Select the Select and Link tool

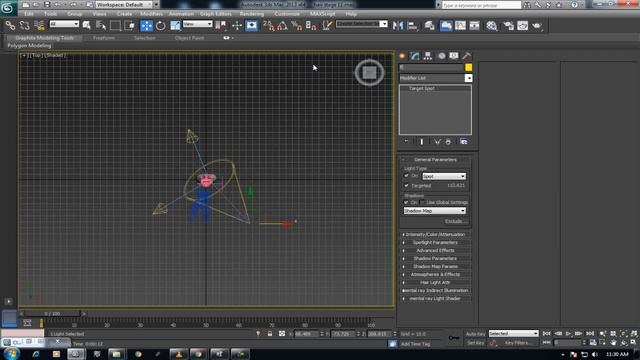point(10,26)
